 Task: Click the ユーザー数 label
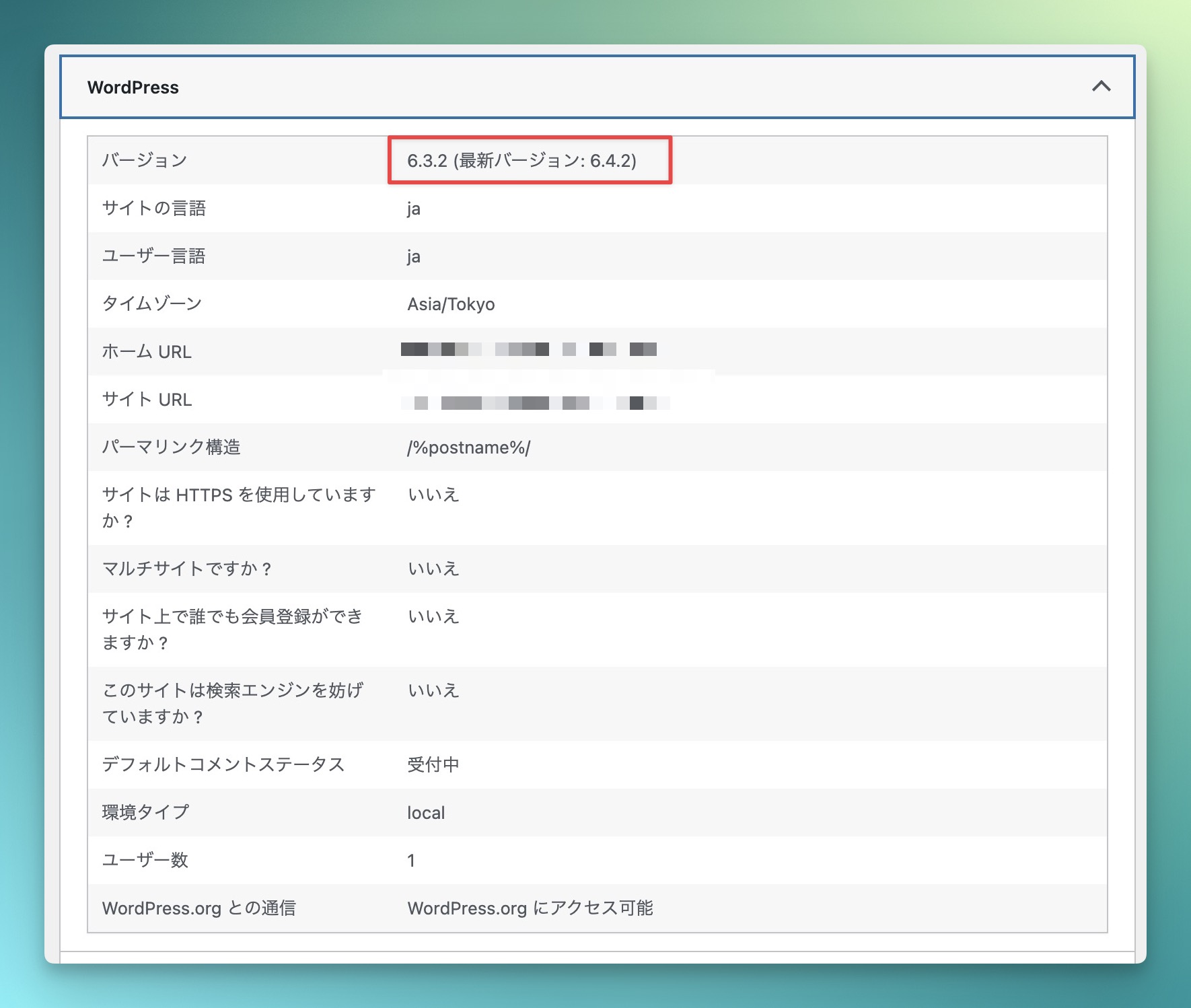click(145, 860)
